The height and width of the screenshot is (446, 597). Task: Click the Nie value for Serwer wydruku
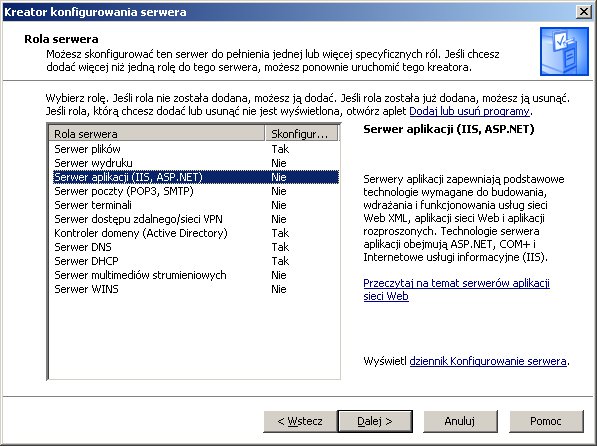[x=279, y=163]
